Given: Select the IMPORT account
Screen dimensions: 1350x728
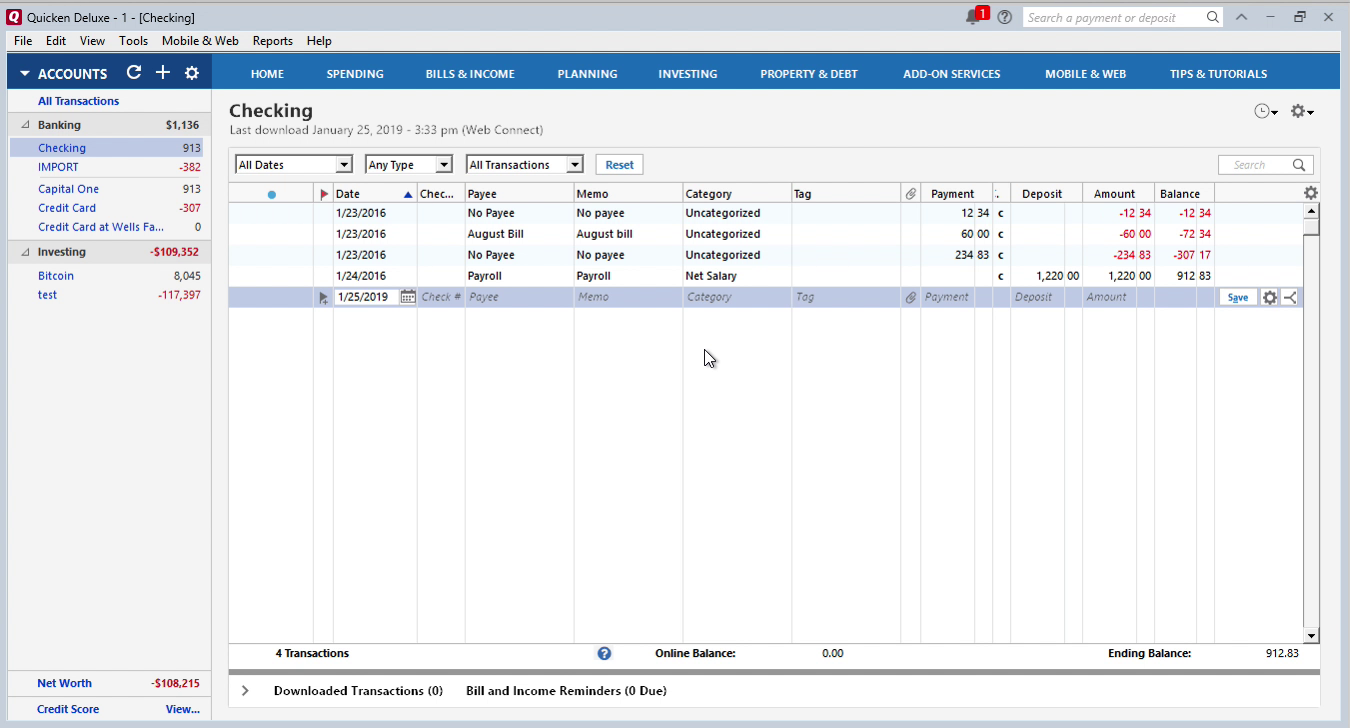Looking at the screenshot, I should click(58, 167).
